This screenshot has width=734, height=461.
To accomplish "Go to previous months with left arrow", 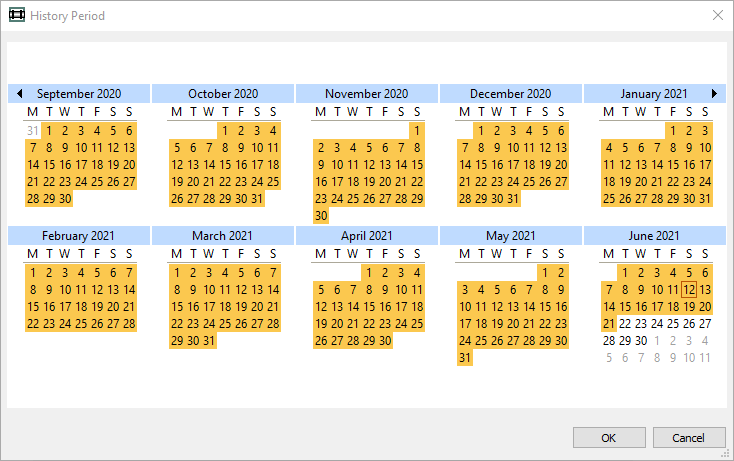I will [x=20, y=94].
